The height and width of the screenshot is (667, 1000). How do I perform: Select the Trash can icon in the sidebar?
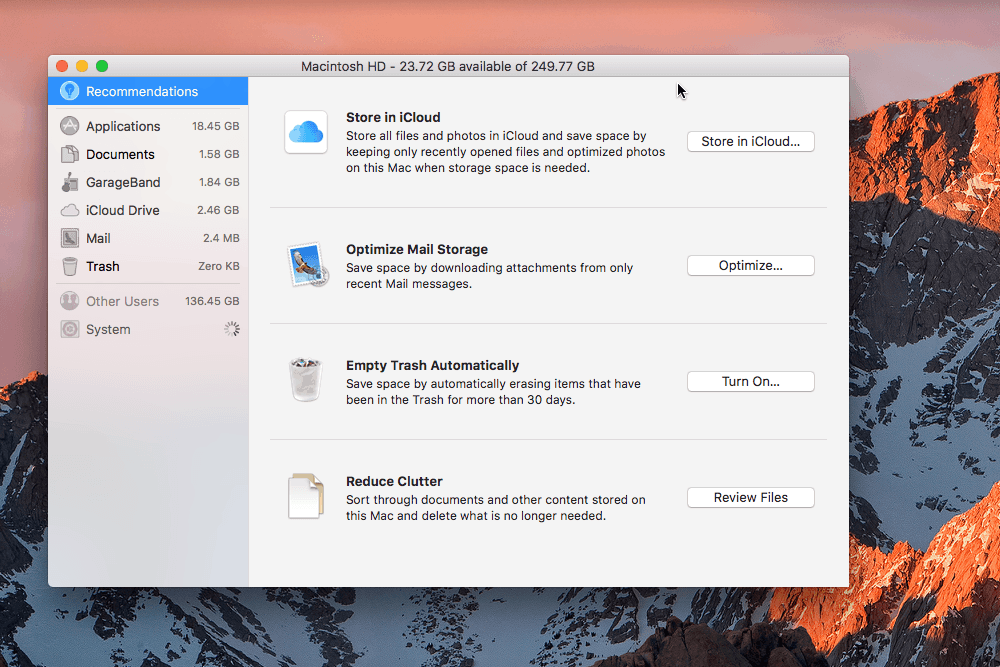pyautogui.click(x=69, y=266)
